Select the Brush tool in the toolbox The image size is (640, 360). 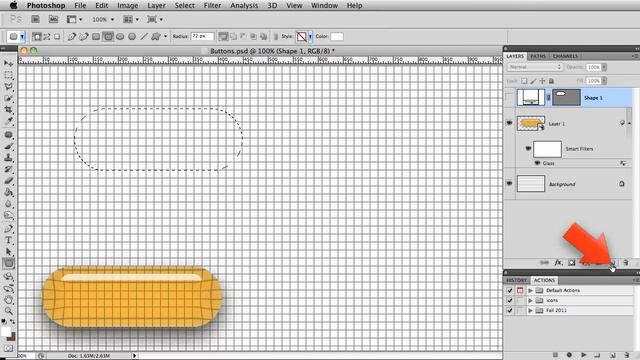click(8, 146)
